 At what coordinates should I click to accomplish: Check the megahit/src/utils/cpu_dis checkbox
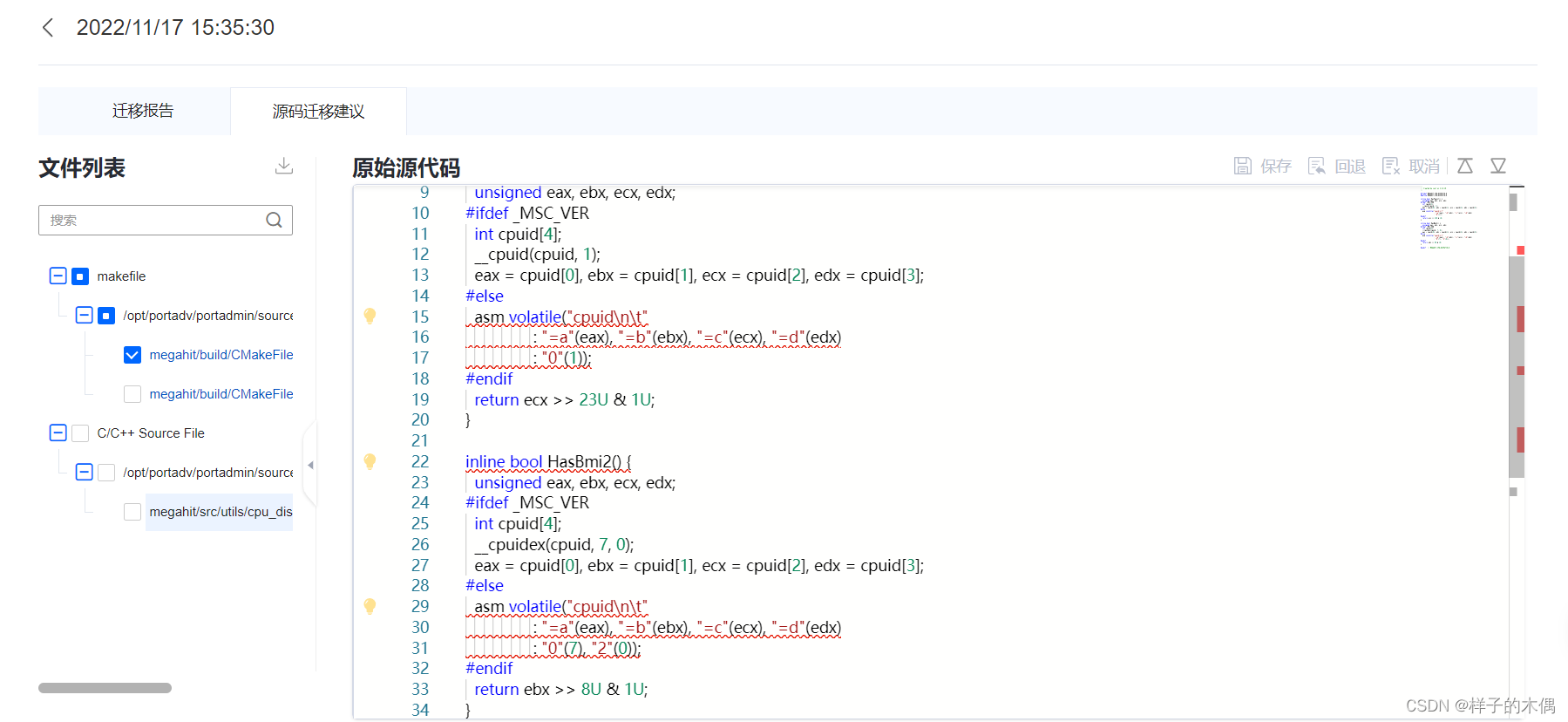132,512
